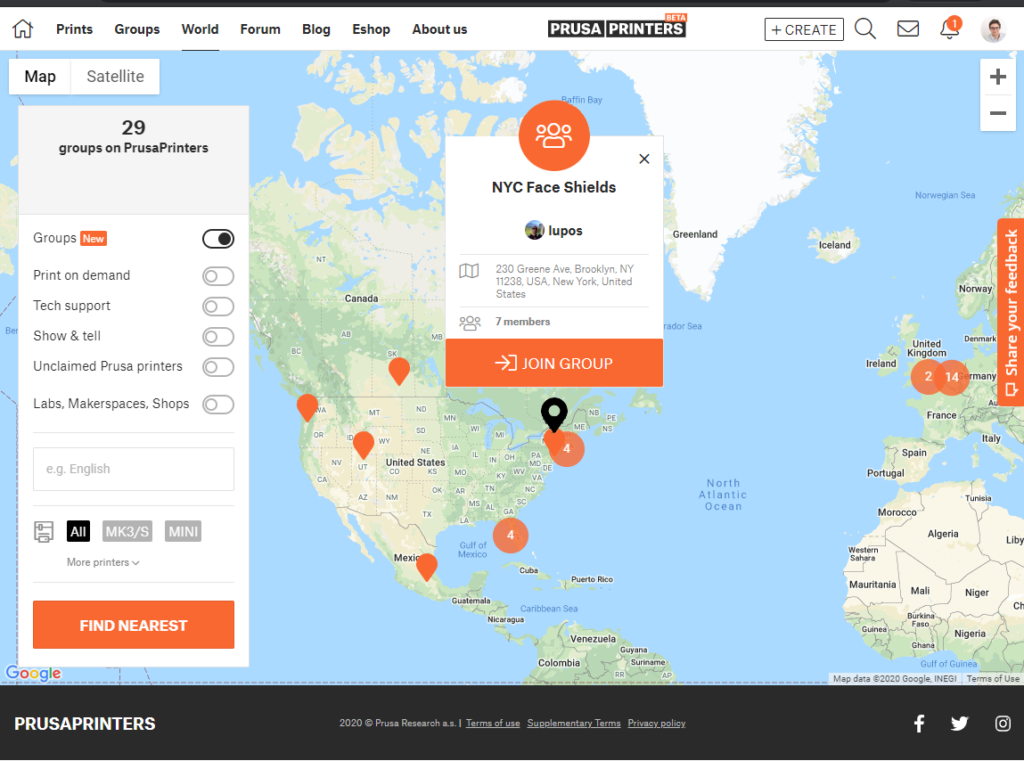Screen dimensions: 1024x761
Task: Open the Facebook footer icon
Action: point(919,723)
